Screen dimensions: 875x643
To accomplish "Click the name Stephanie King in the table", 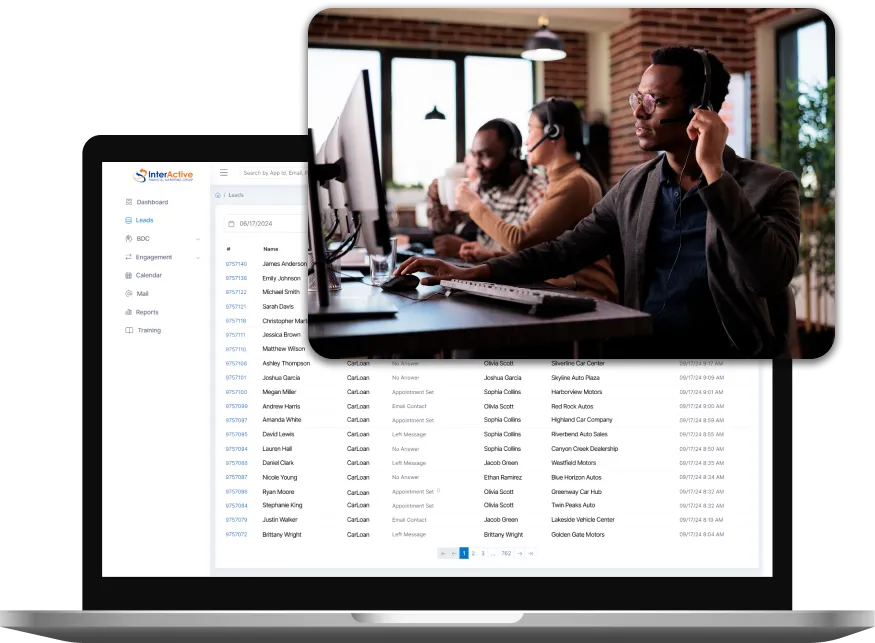I will pos(282,505).
